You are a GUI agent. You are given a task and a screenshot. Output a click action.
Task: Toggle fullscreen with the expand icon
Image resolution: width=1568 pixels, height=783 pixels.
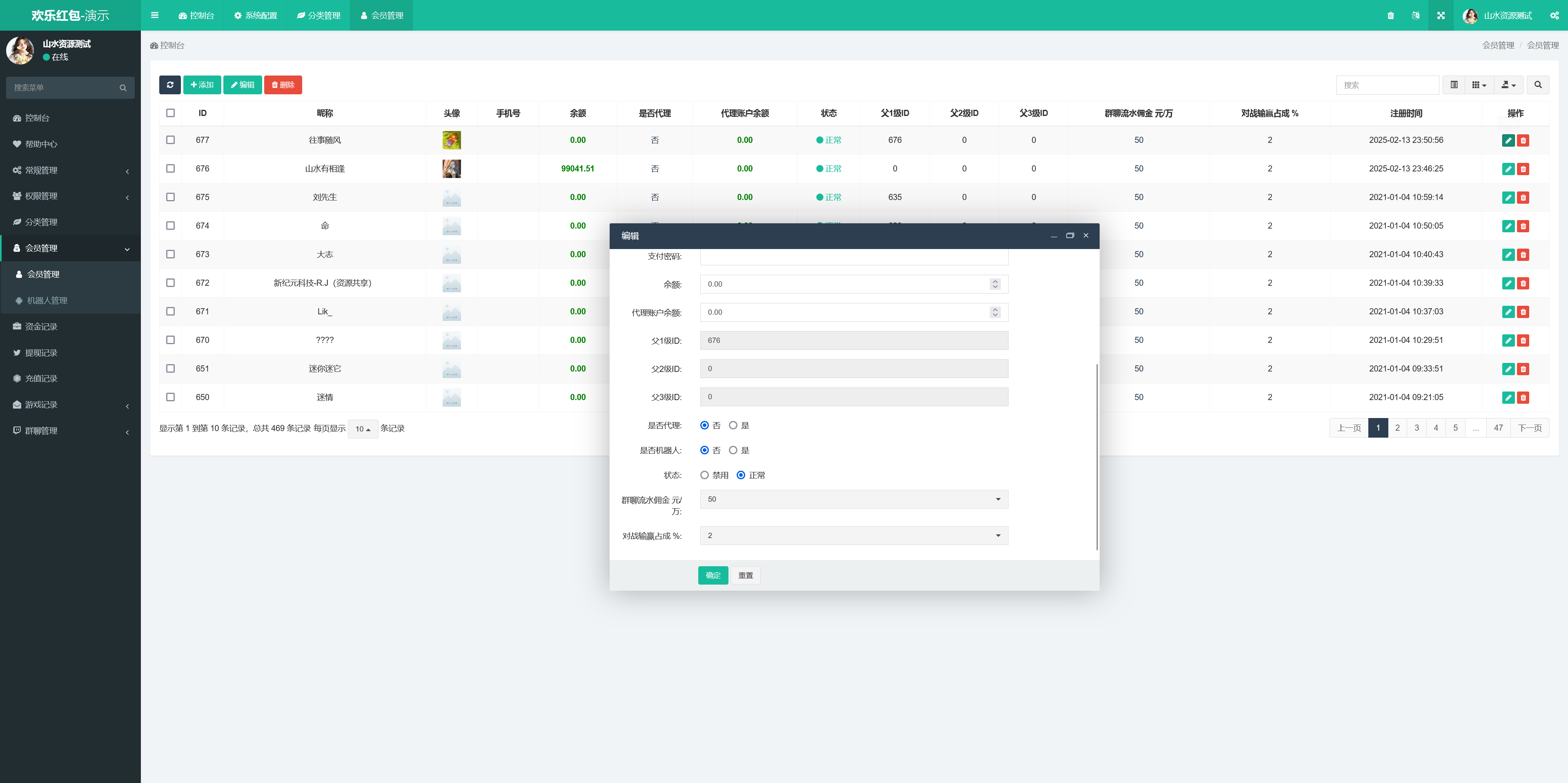1441,15
